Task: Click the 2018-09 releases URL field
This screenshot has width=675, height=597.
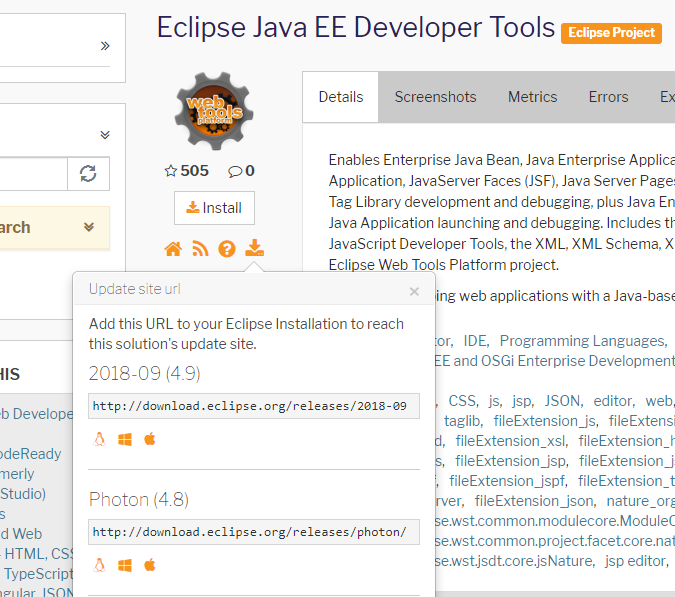Action: [254, 406]
